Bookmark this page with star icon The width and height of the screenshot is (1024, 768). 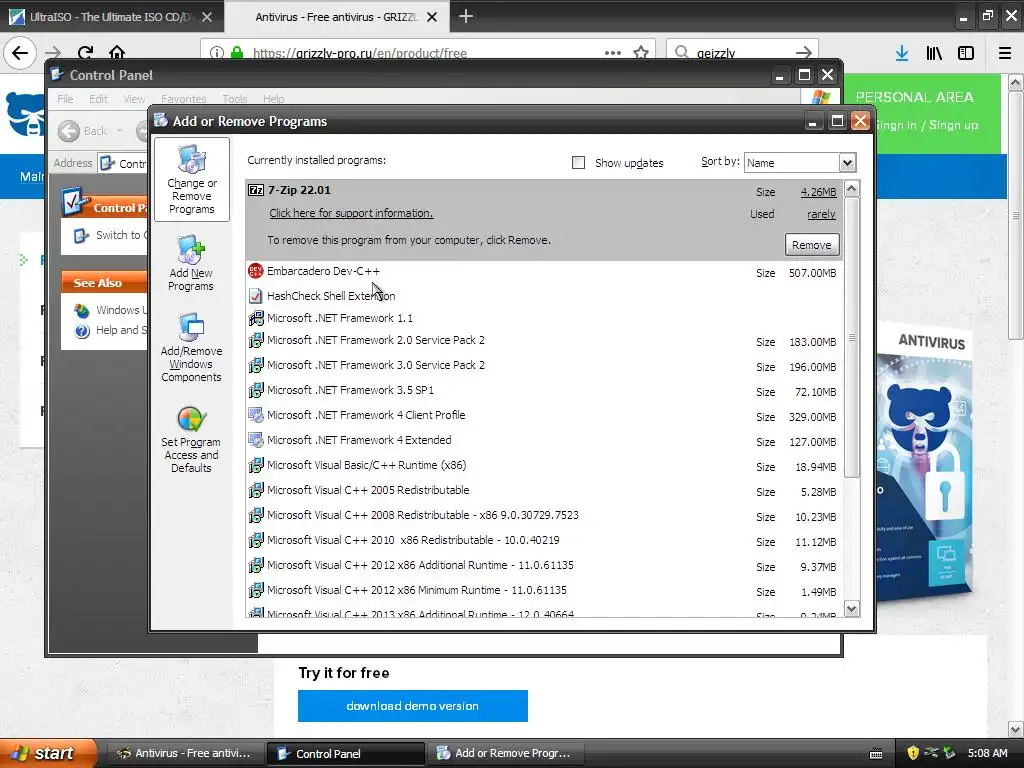[x=641, y=53]
